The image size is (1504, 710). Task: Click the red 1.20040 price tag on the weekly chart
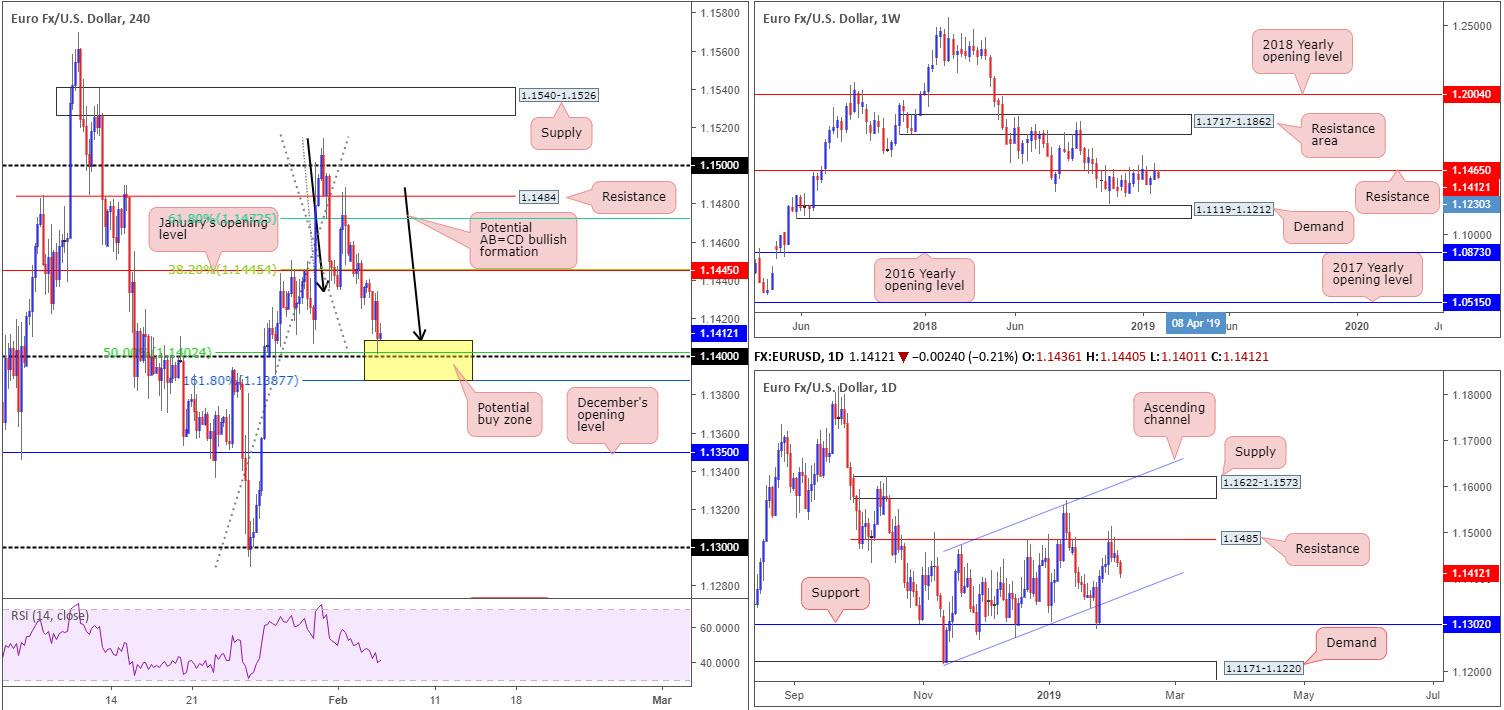pyautogui.click(x=1474, y=94)
